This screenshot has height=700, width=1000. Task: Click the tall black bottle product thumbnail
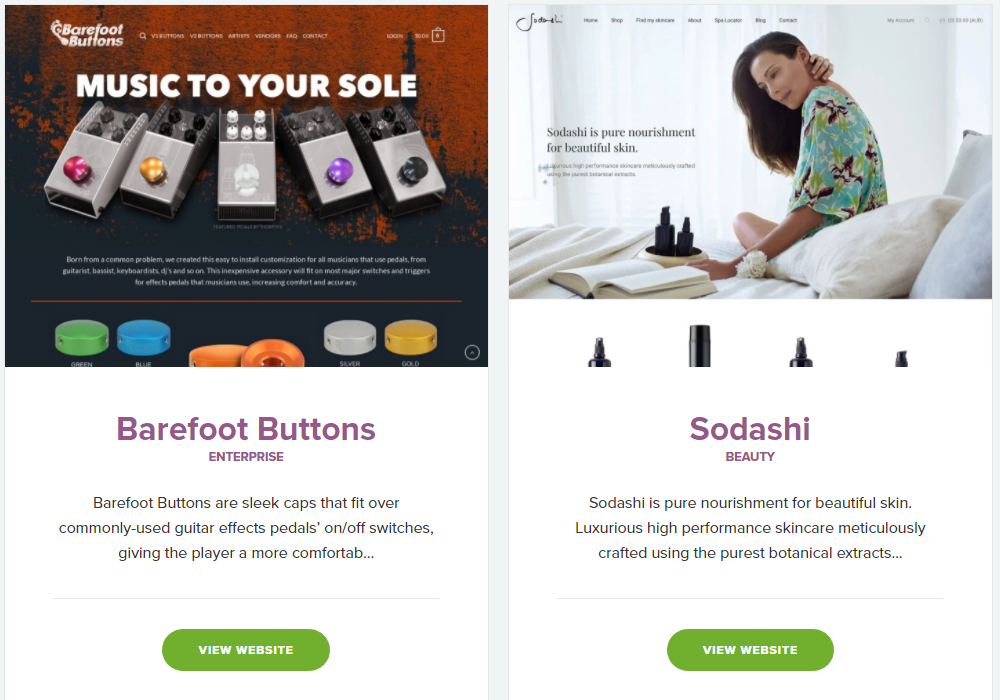pyautogui.click(x=700, y=346)
